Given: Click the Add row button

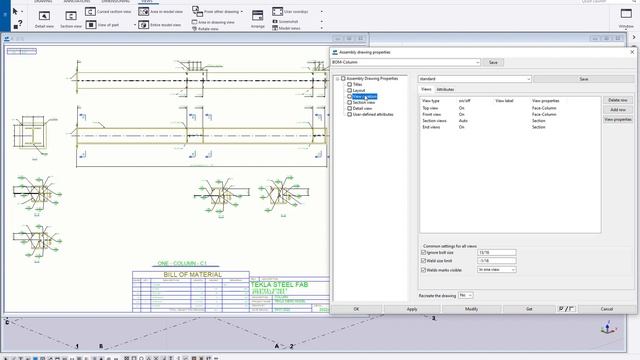Looking at the screenshot, I should [618, 110].
